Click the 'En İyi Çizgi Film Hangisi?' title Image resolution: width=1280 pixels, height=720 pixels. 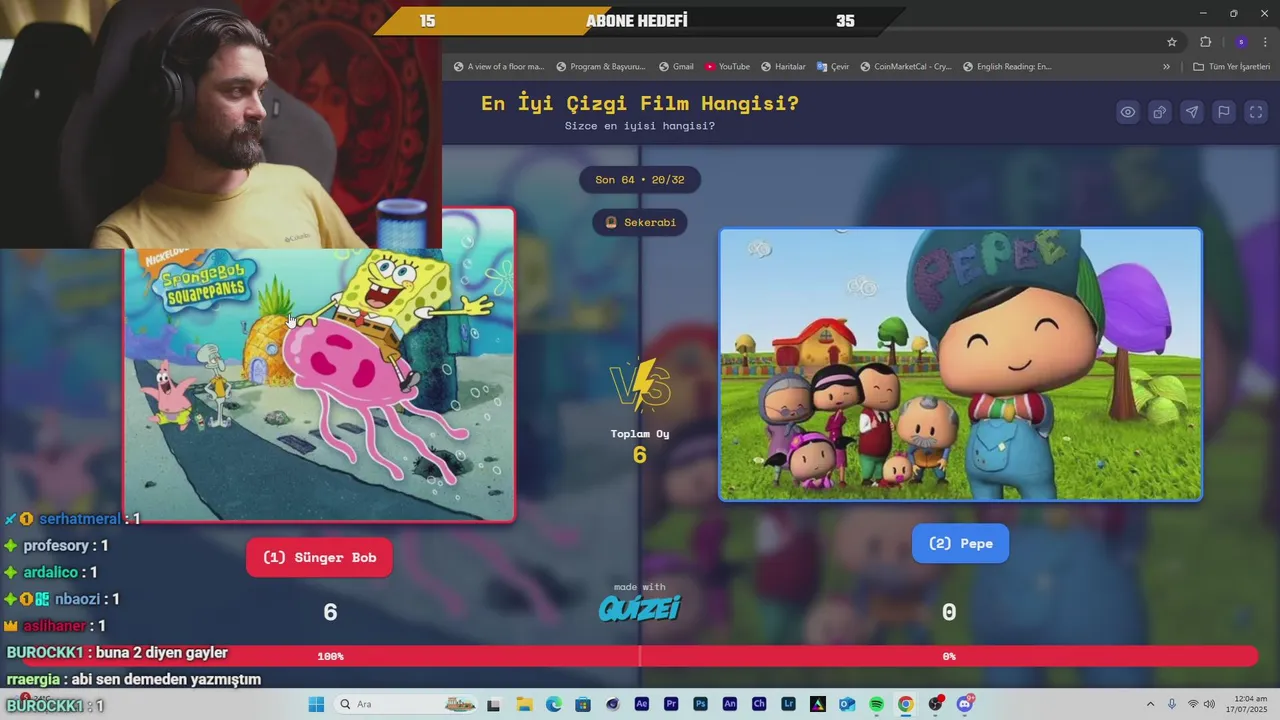click(x=640, y=103)
